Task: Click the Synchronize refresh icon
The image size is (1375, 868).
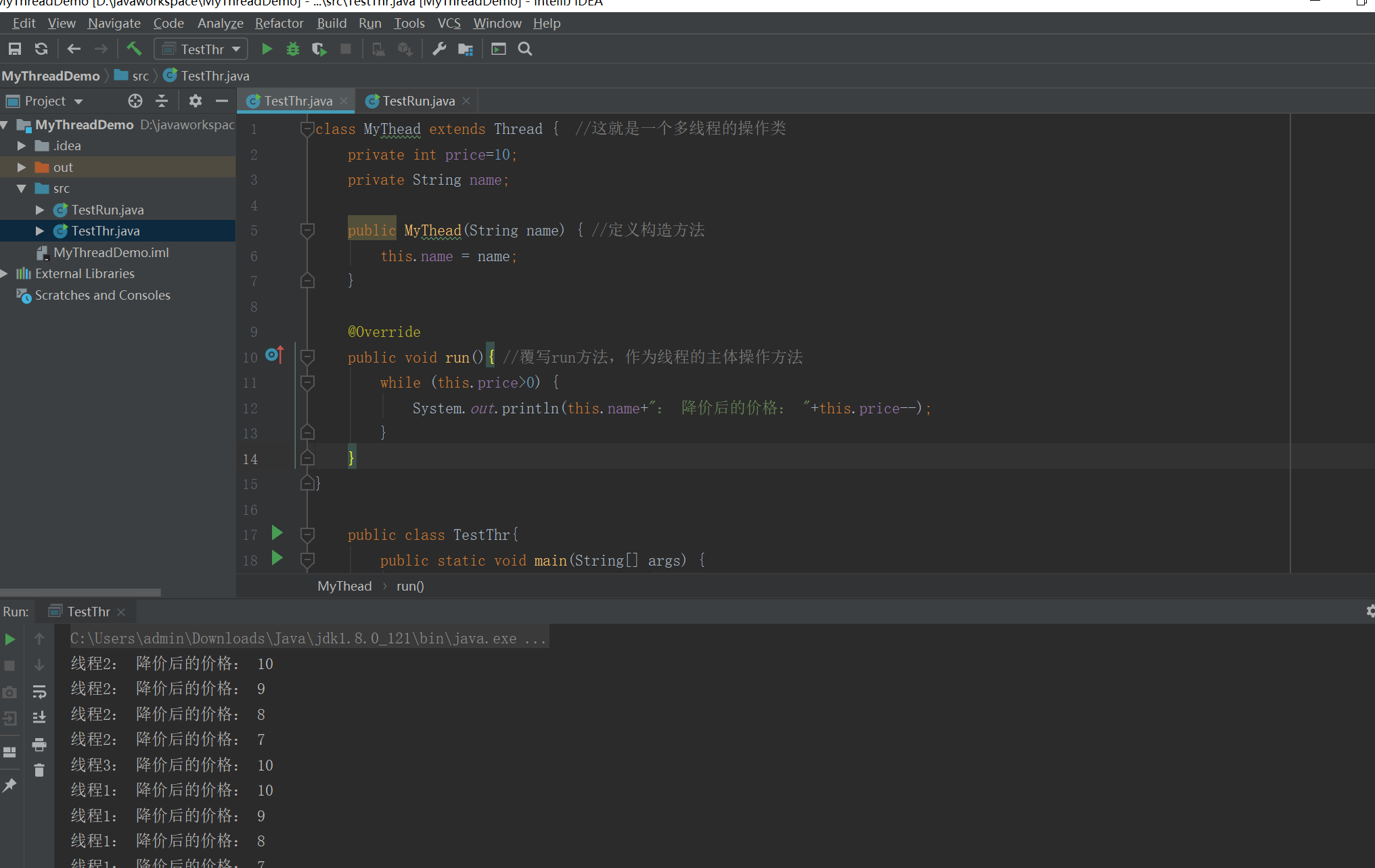Action: (x=41, y=49)
